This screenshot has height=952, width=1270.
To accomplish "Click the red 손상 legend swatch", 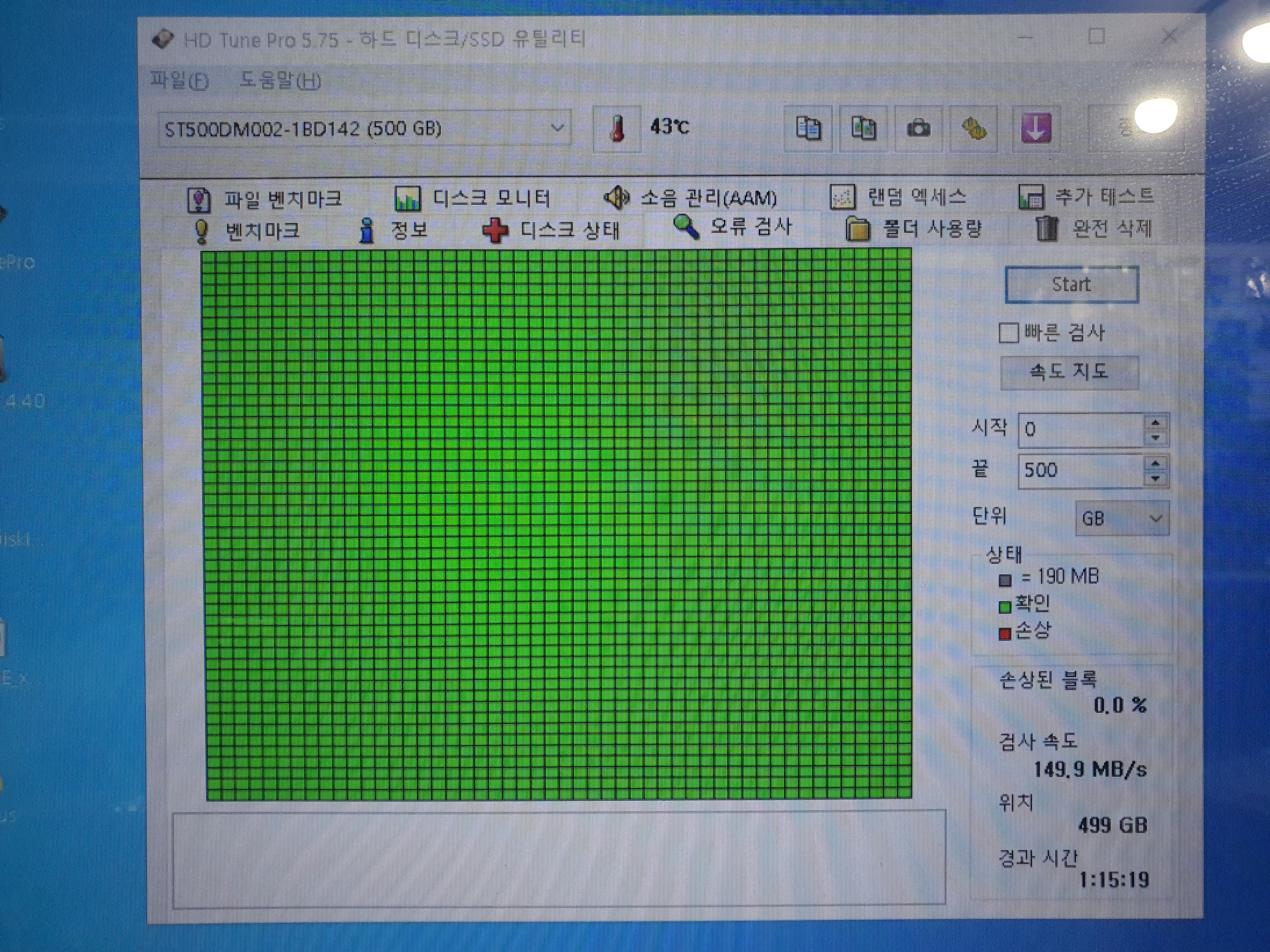I will click(1005, 633).
